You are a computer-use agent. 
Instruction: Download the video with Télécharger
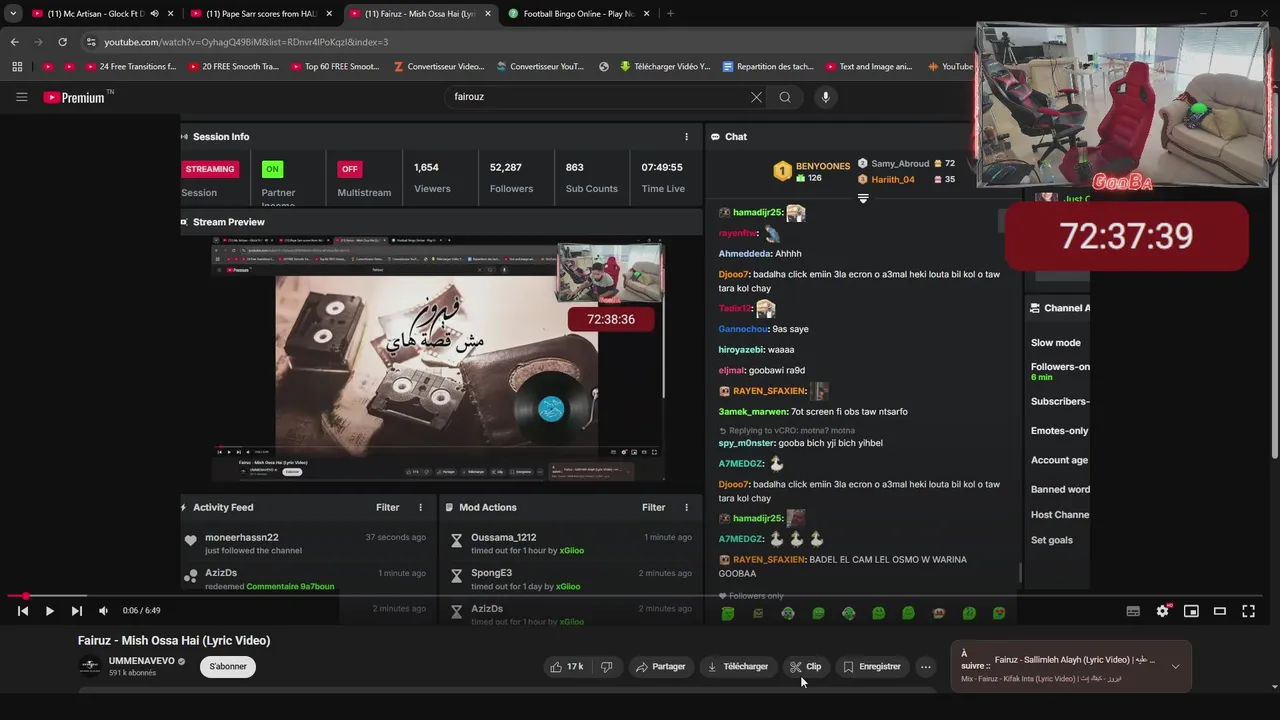tap(737, 667)
